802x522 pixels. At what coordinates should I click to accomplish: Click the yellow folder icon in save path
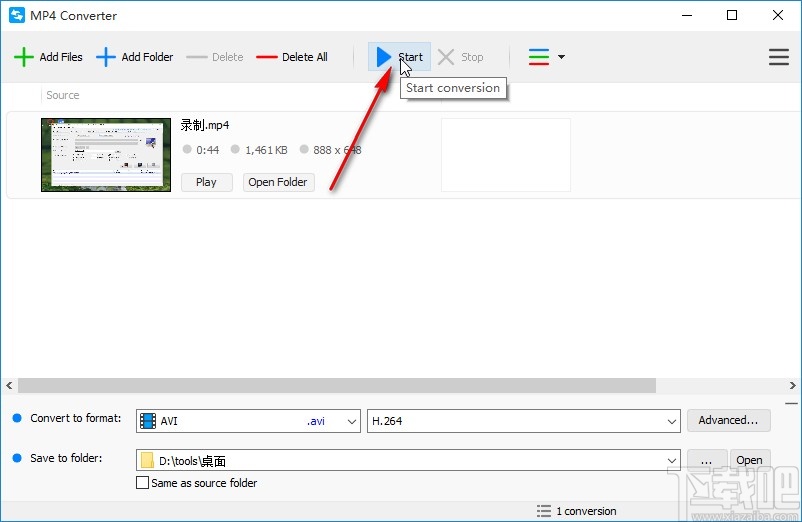(147, 460)
